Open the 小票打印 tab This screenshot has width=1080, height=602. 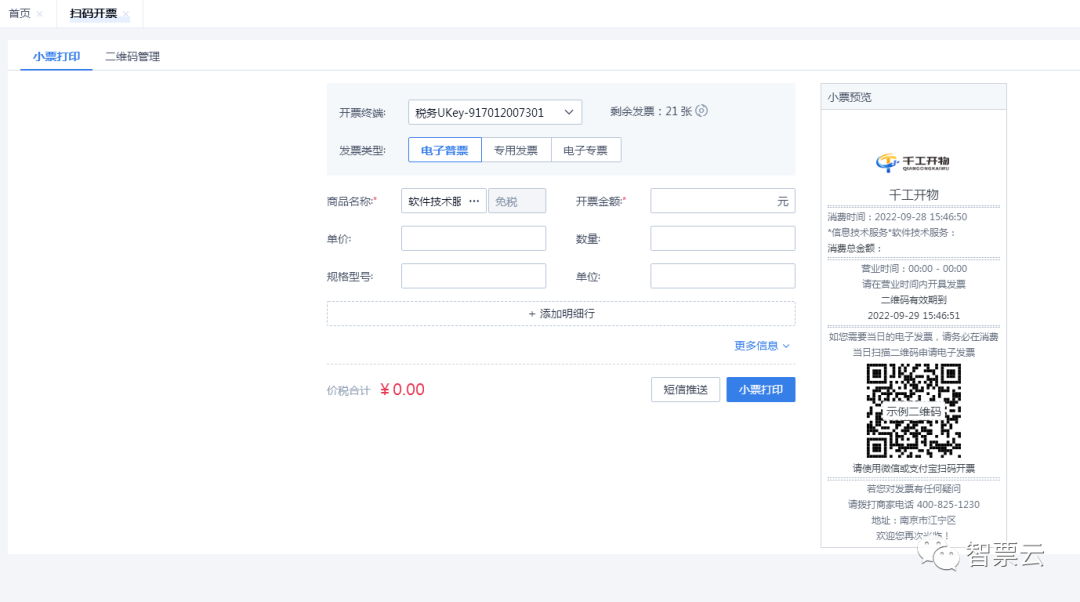click(56, 57)
